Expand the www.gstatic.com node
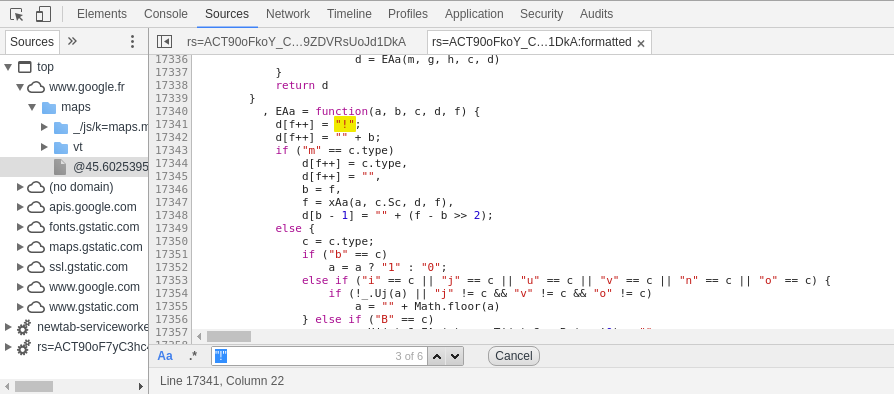This screenshot has height=394, width=894. coord(20,307)
